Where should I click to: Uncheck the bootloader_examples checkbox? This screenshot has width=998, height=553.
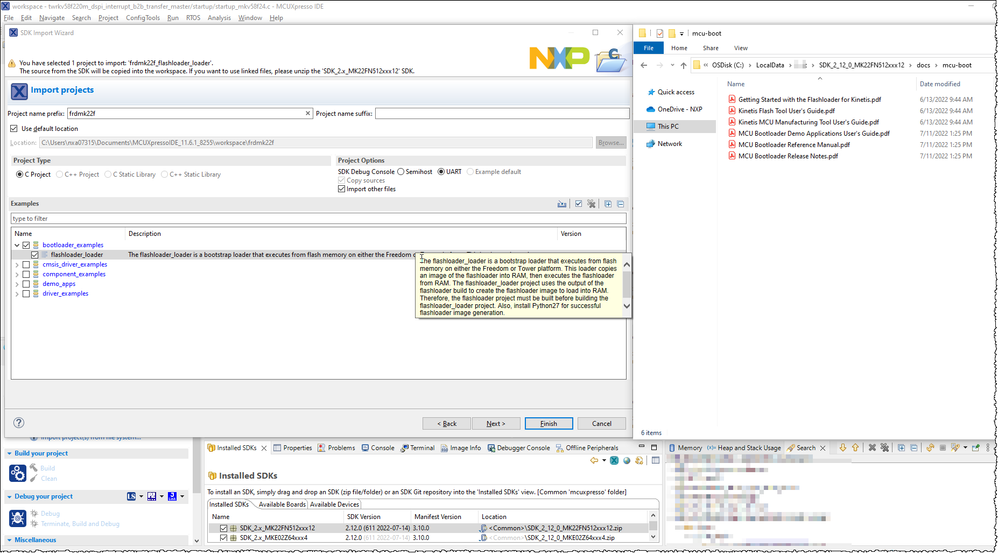coord(26,245)
